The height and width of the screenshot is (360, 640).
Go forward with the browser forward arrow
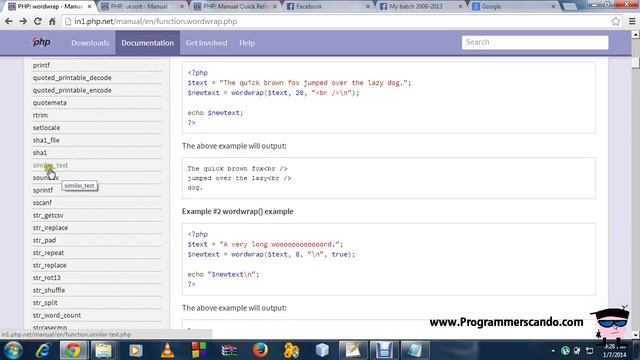(23, 21)
